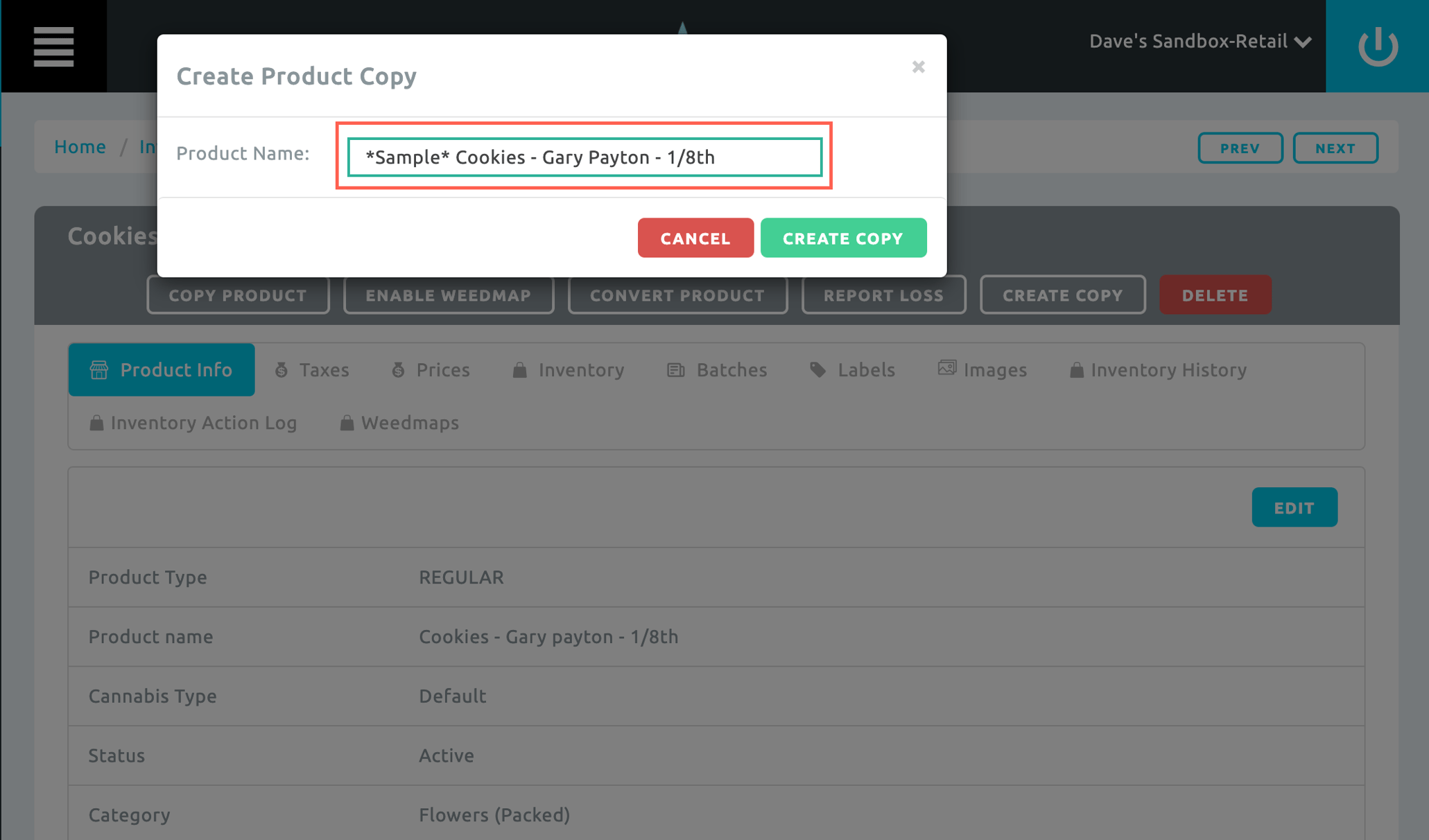Click the Batches list icon
Image resolution: width=1429 pixels, height=840 pixels.
pos(675,370)
